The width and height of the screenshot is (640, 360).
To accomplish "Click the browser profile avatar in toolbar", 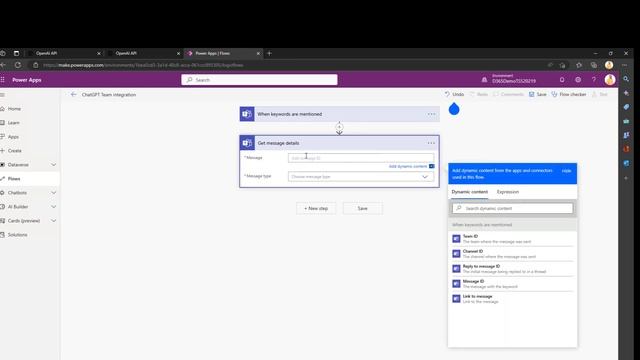I will (609, 65).
